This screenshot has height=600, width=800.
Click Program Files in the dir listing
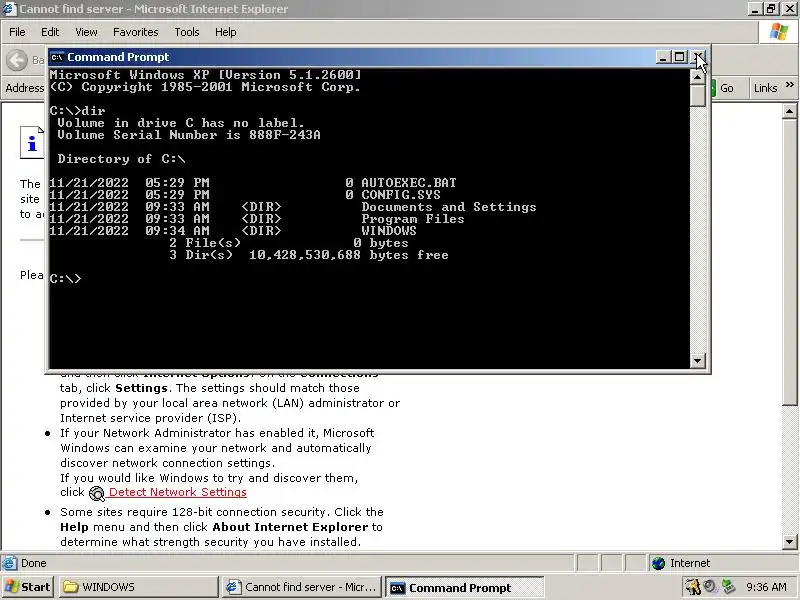click(413, 219)
